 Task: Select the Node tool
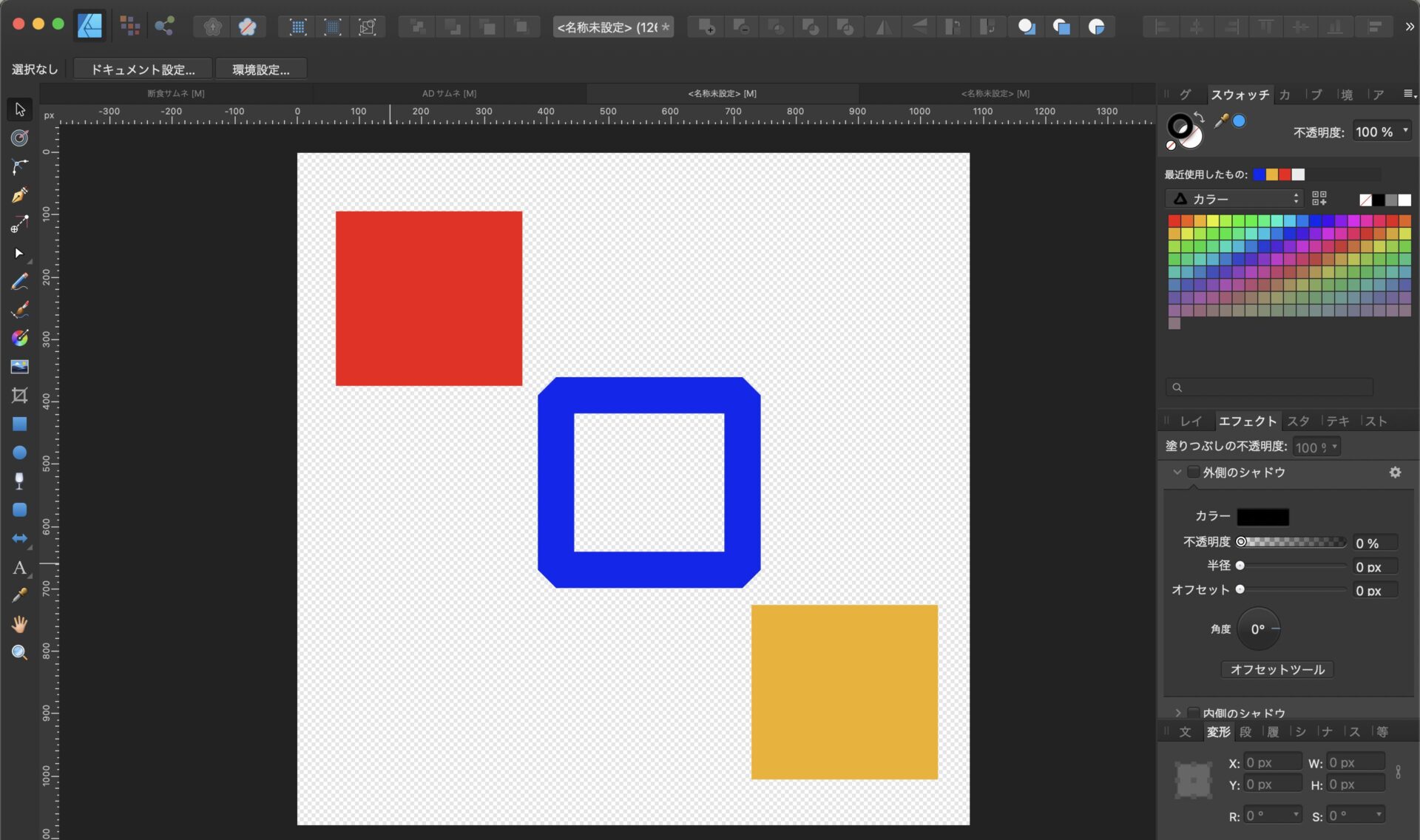tap(20, 253)
